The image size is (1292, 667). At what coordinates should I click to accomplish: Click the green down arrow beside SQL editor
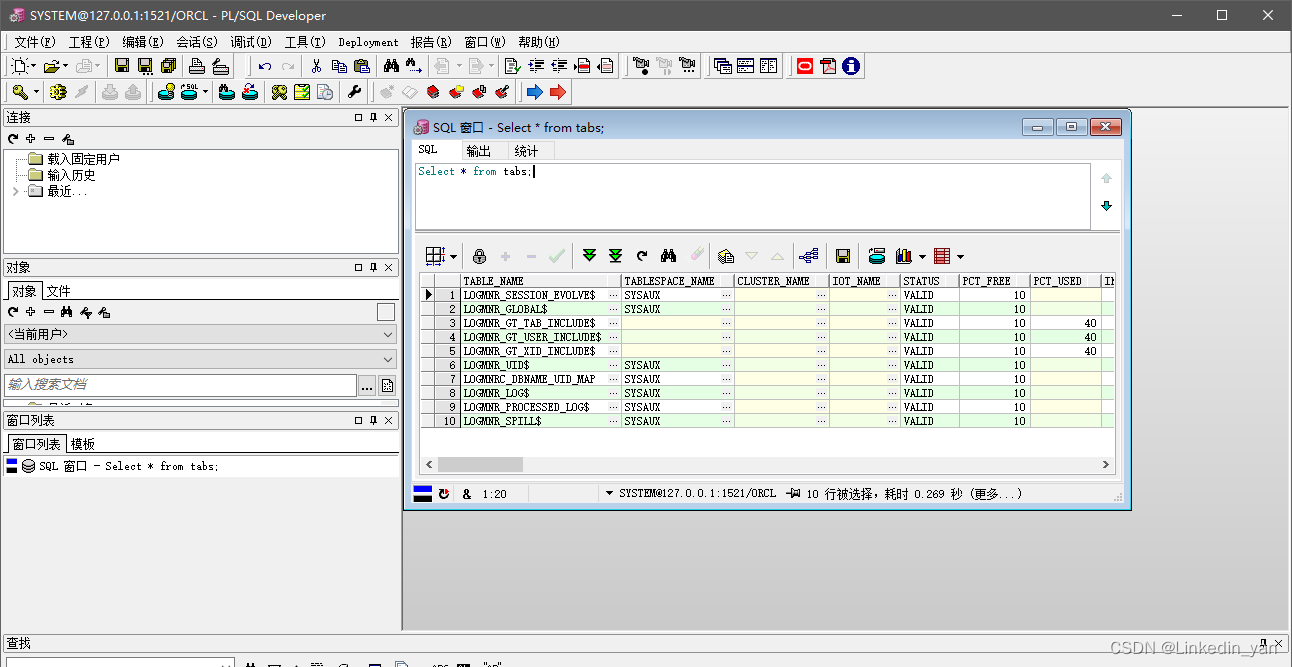[1106, 206]
